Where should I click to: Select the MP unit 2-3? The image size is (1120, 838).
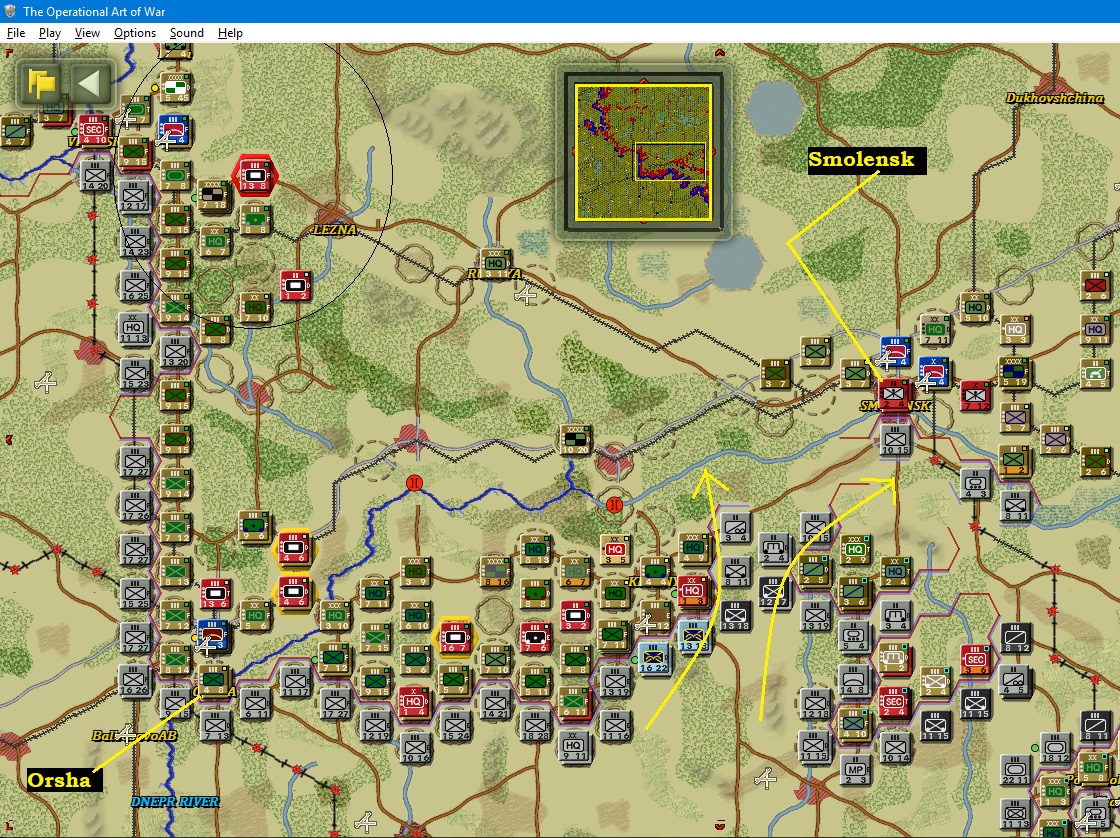click(x=855, y=769)
